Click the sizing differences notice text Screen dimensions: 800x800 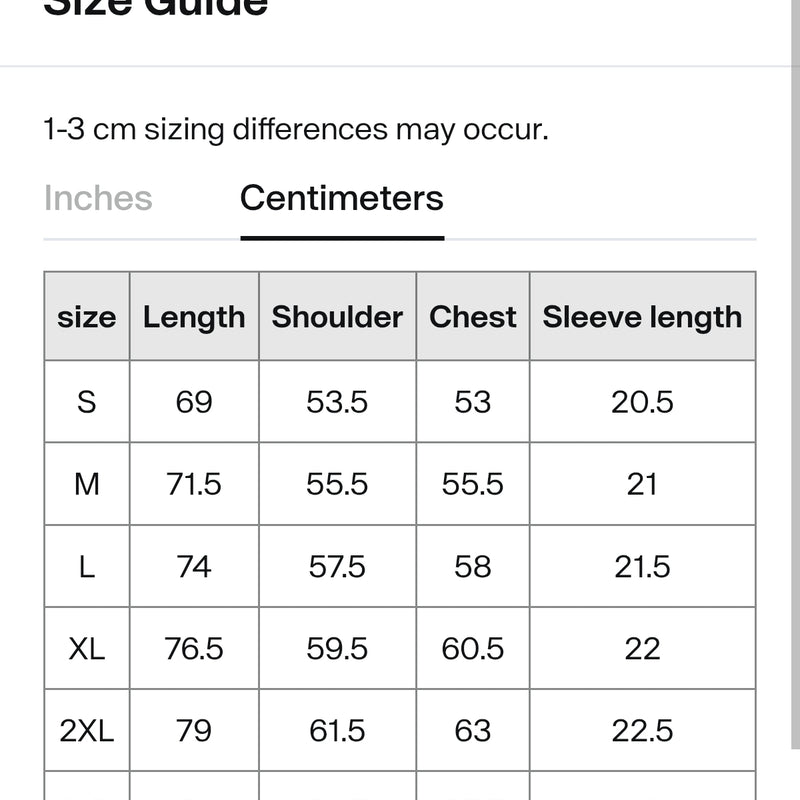point(296,130)
